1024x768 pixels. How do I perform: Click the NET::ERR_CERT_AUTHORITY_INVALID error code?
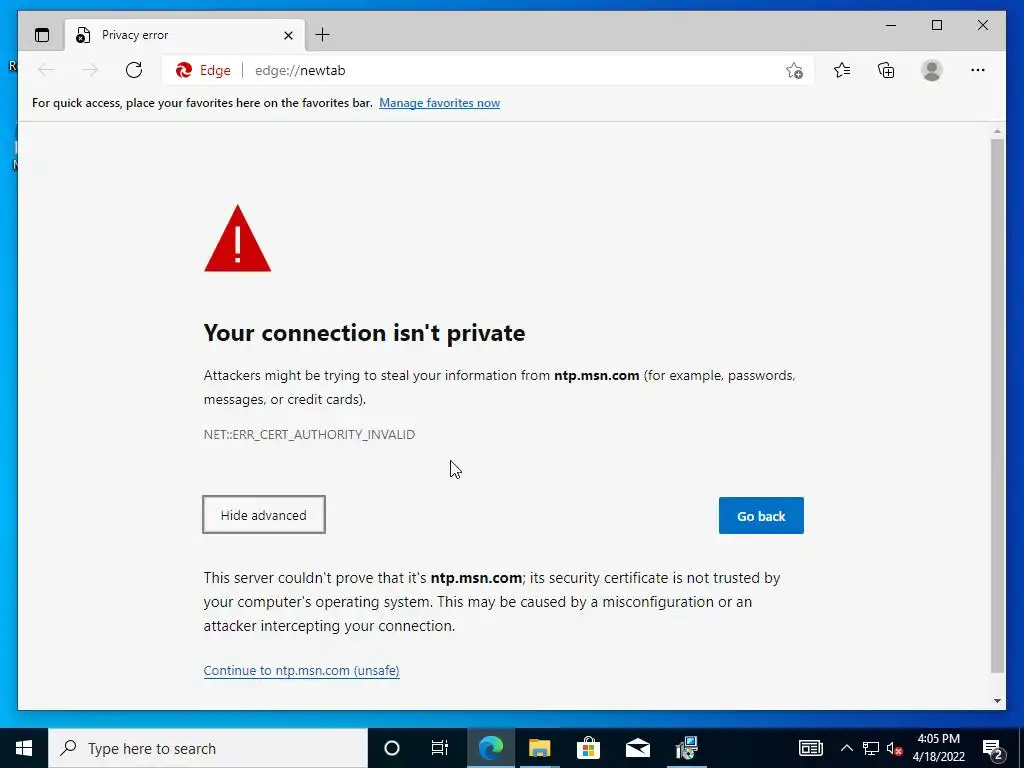309,435
